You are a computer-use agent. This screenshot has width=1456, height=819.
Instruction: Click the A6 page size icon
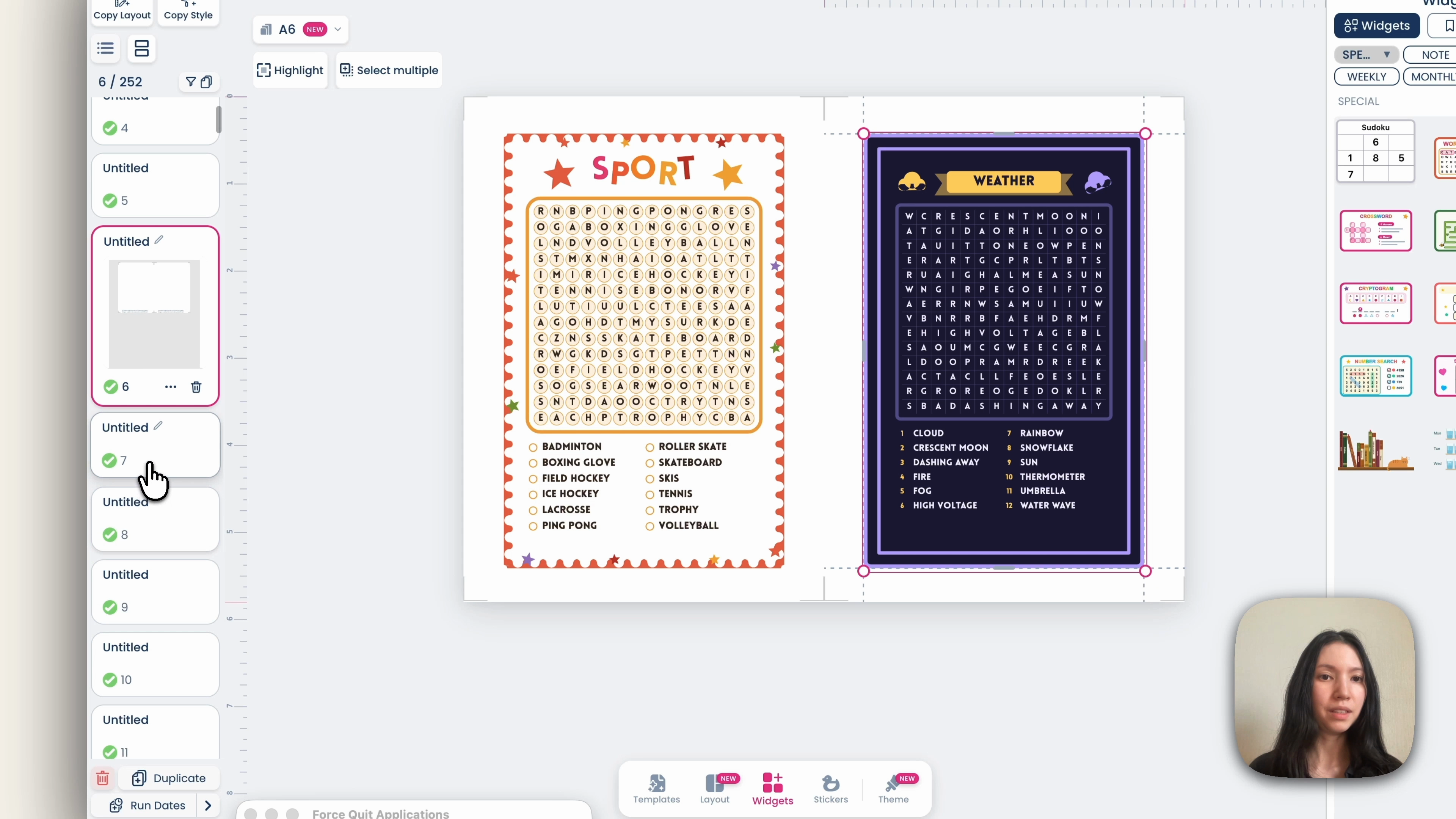tap(266, 30)
